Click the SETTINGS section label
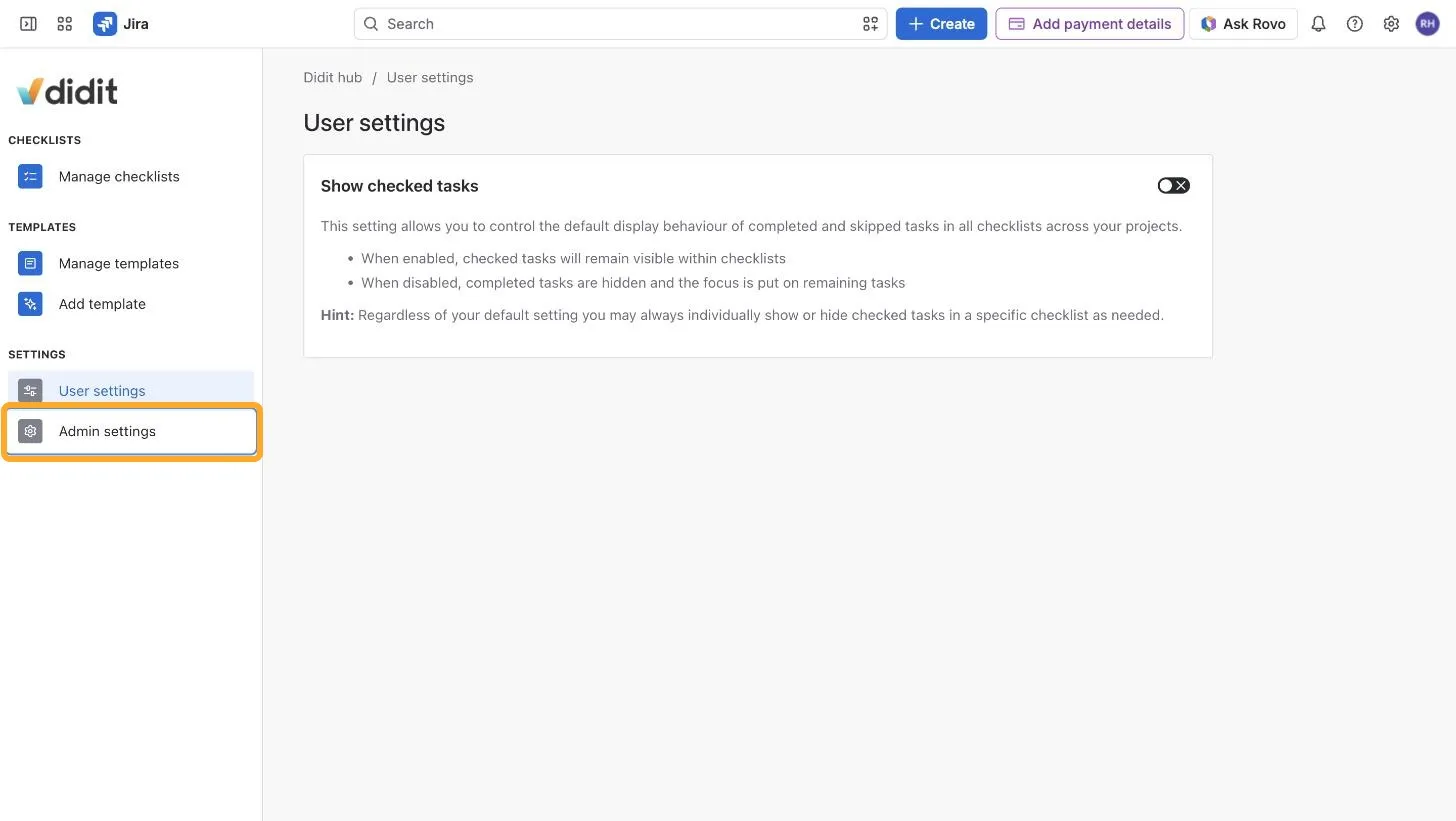Image resolution: width=1456 pixels, height=821 pixels. pyautogui.click(x=37, y=355)
